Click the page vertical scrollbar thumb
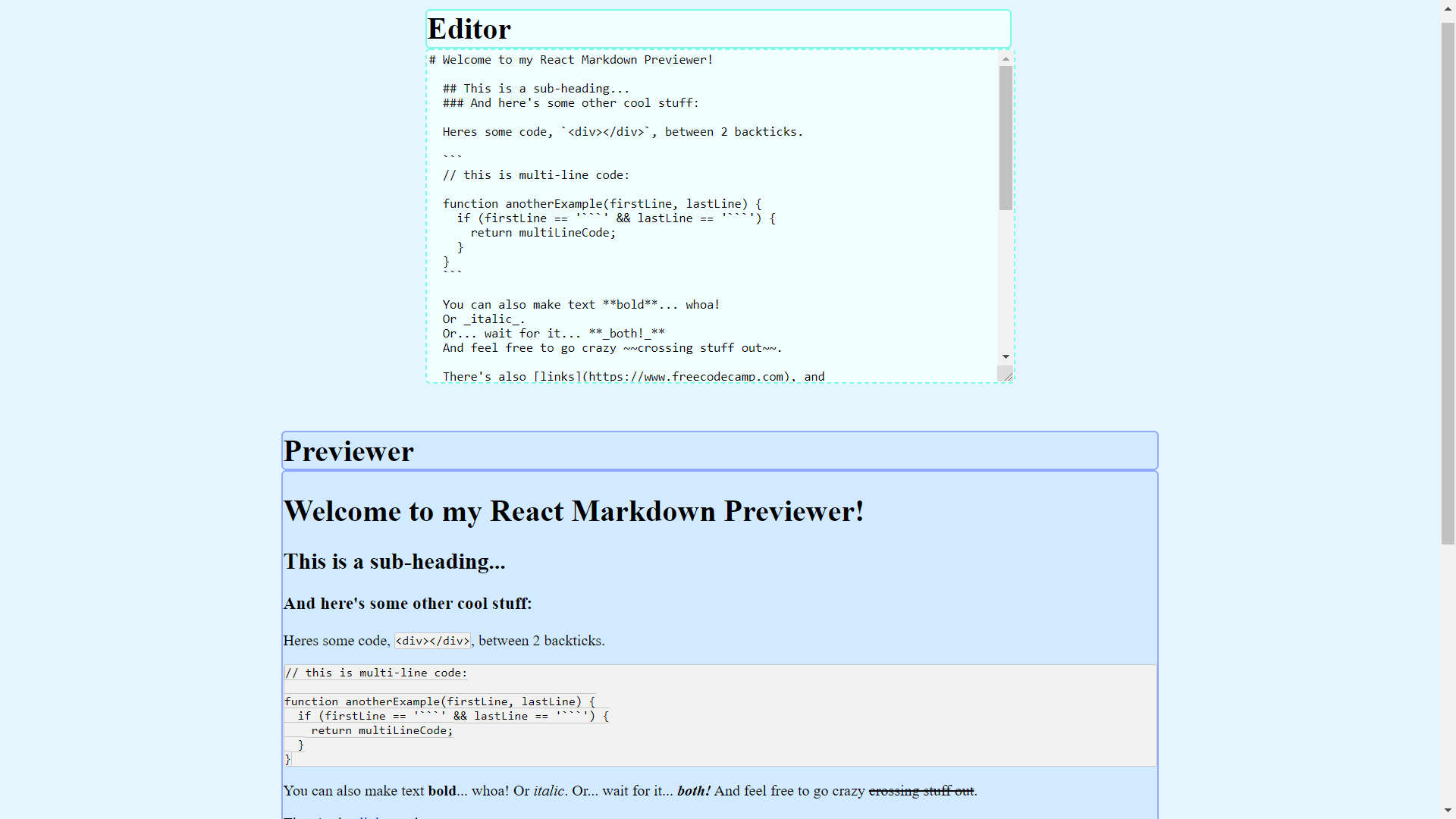The width and height of the screenshot is (1456, 819). [x=1448, y=284]
